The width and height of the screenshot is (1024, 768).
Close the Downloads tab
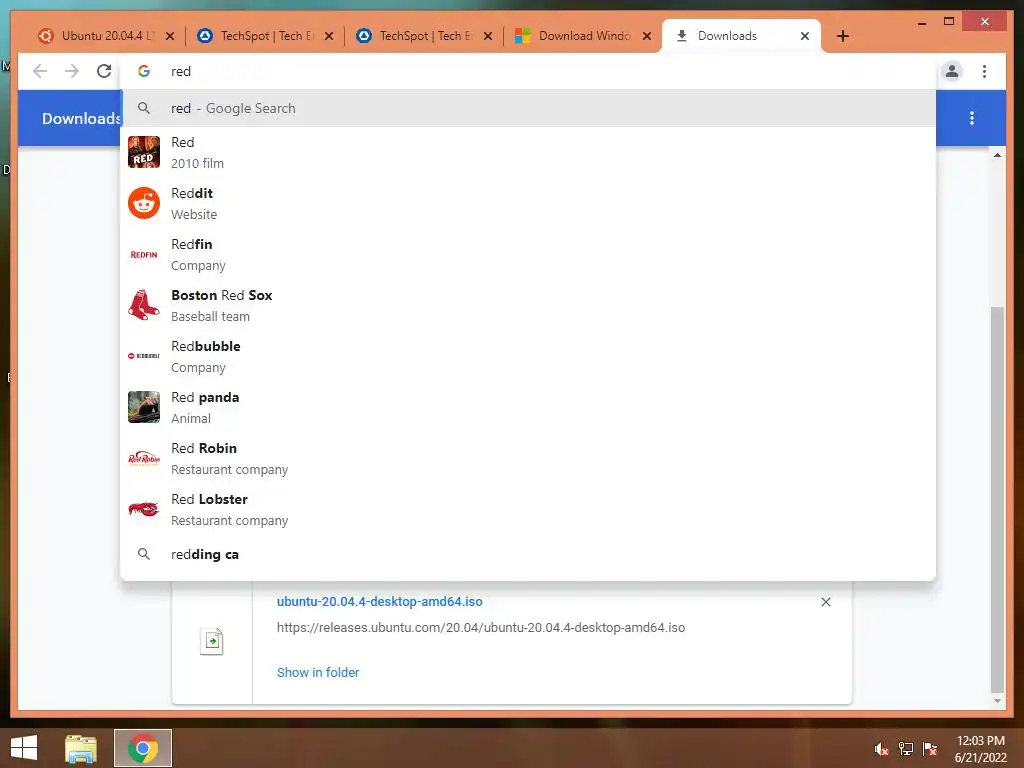[805, 36]
